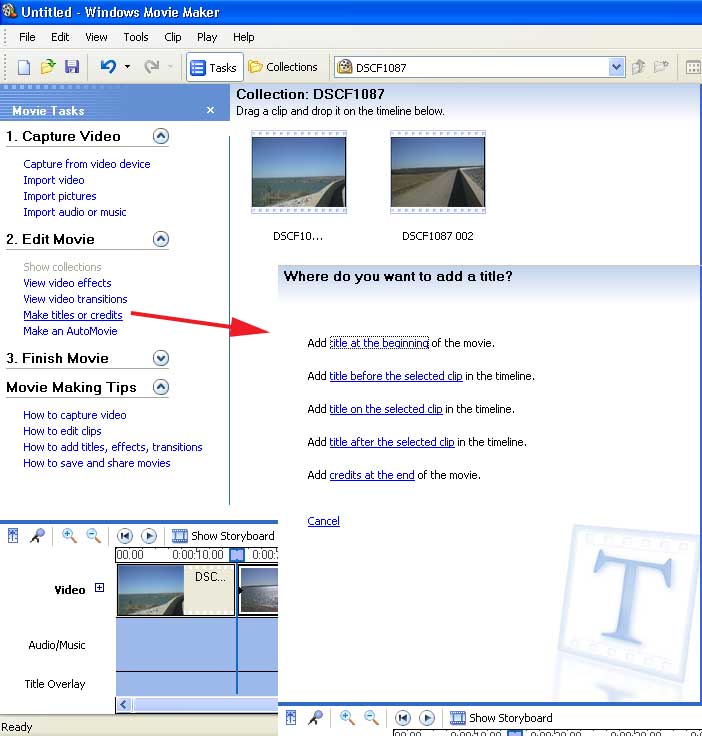The height and width of the screenshot is (736, 702).
Task: Select the DSC... clip on the Video track
Action: [176, 590]
